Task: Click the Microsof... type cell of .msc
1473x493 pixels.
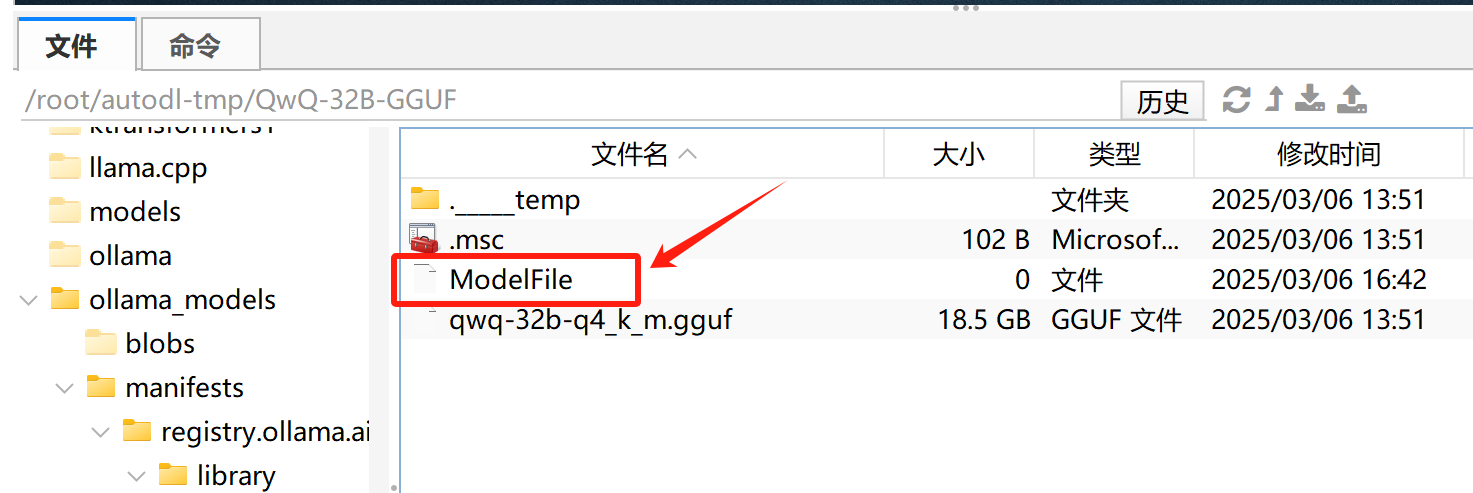Action: (1116, 240)
